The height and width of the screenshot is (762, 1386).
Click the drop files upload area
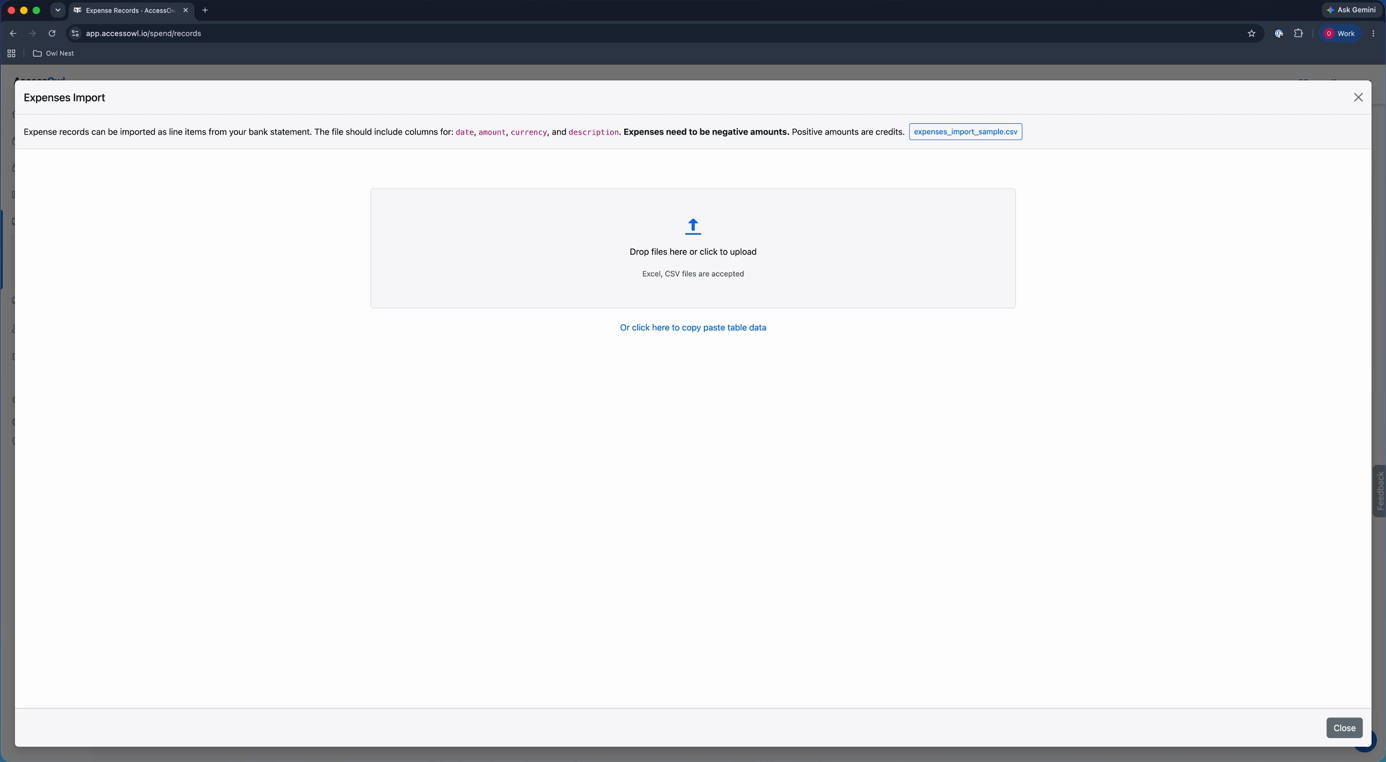click(693, 248)
